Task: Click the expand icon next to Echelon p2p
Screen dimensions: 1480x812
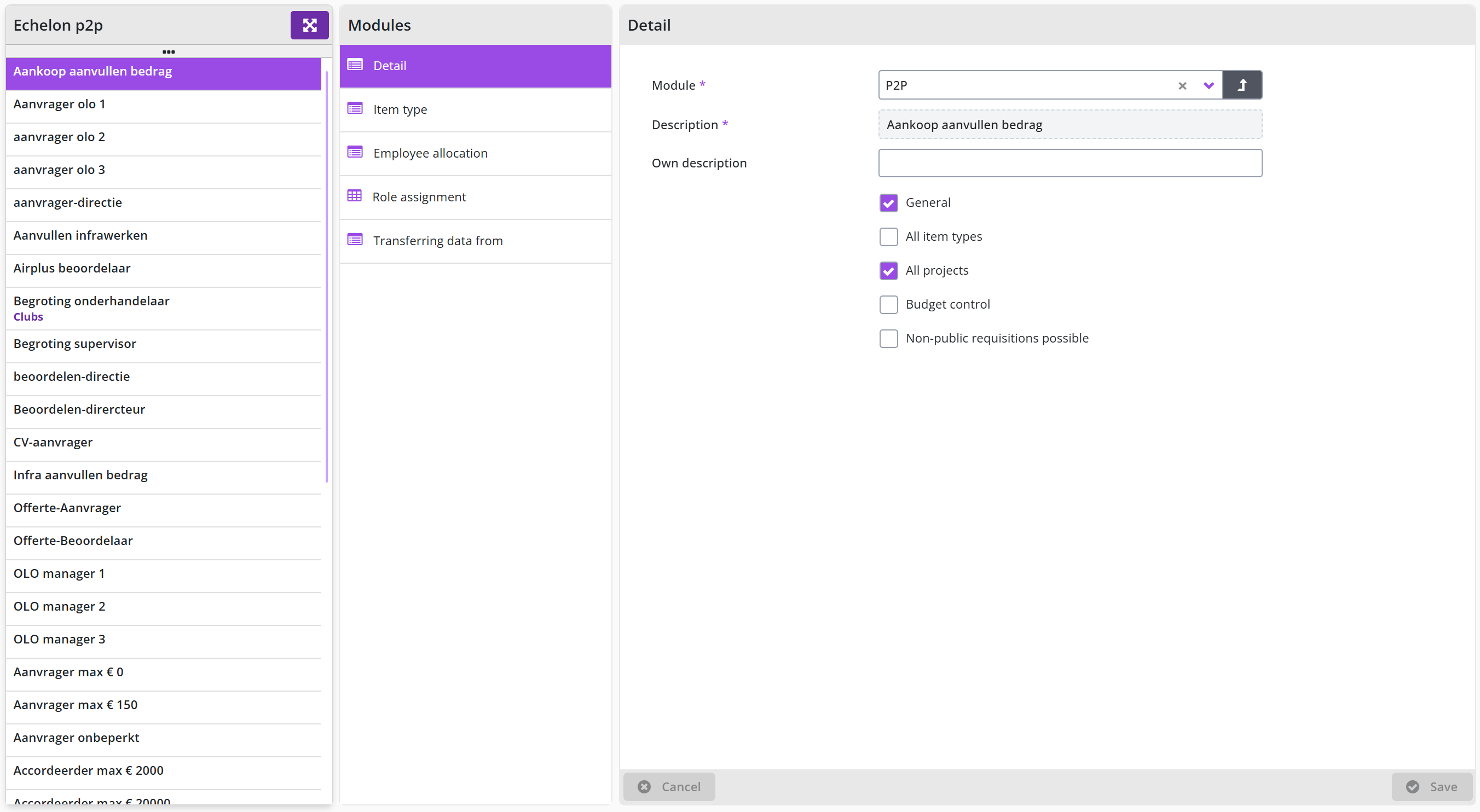Action: point(309,25)
